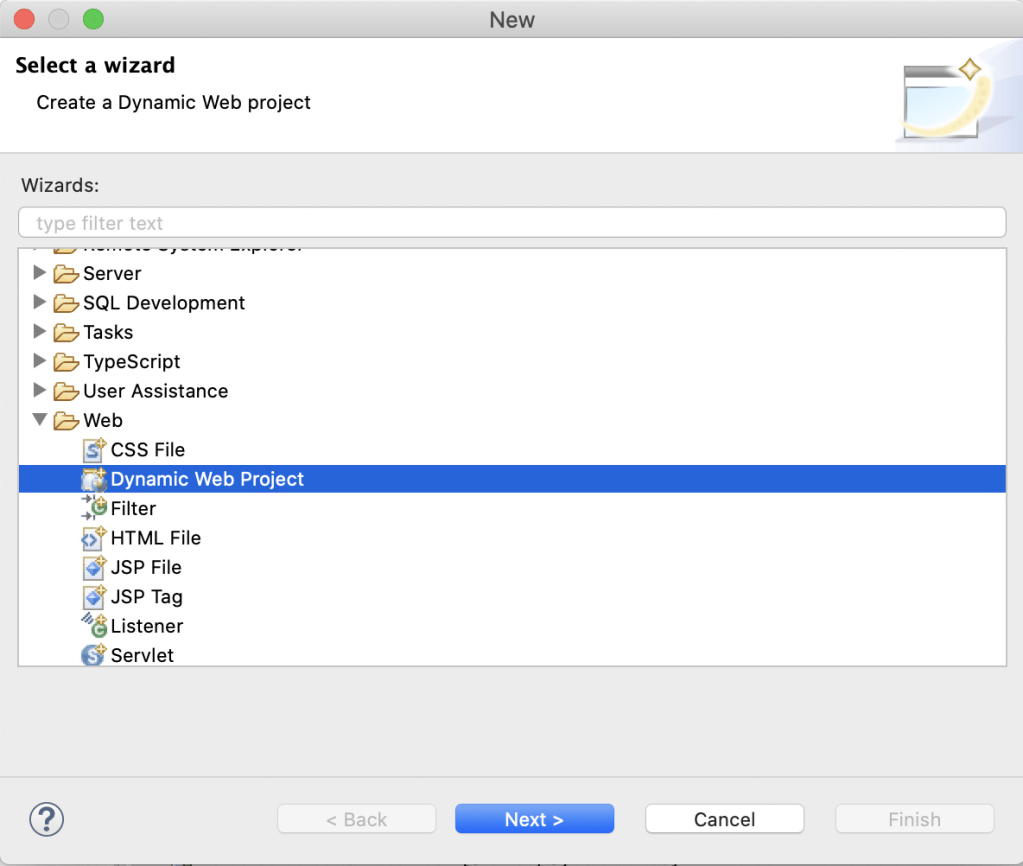Image resolution: width=1023 pixels, height=866 pixels.
Task: Select the Tasks folder item
Action: [x=108, y=332]
